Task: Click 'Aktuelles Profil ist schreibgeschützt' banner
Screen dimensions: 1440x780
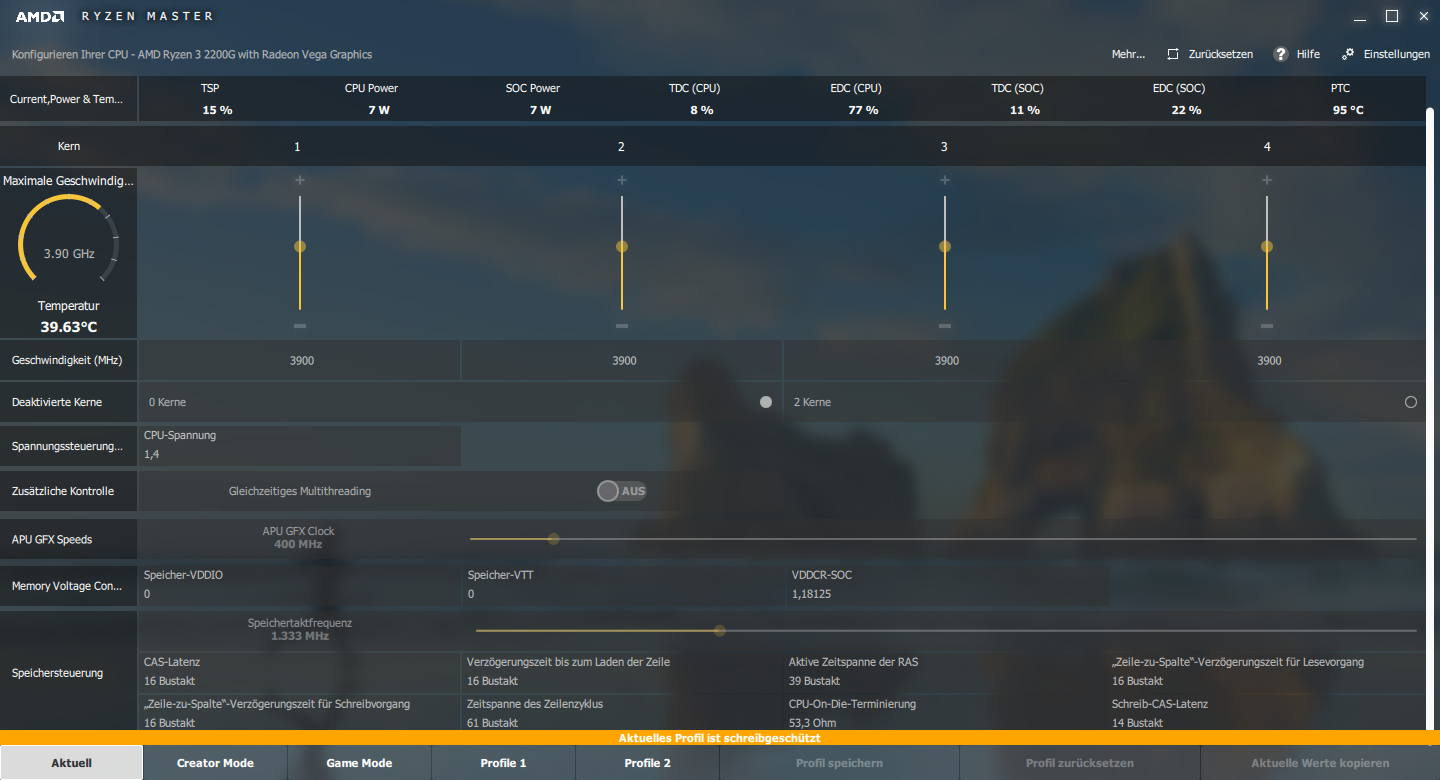Action: coord(720,738)
